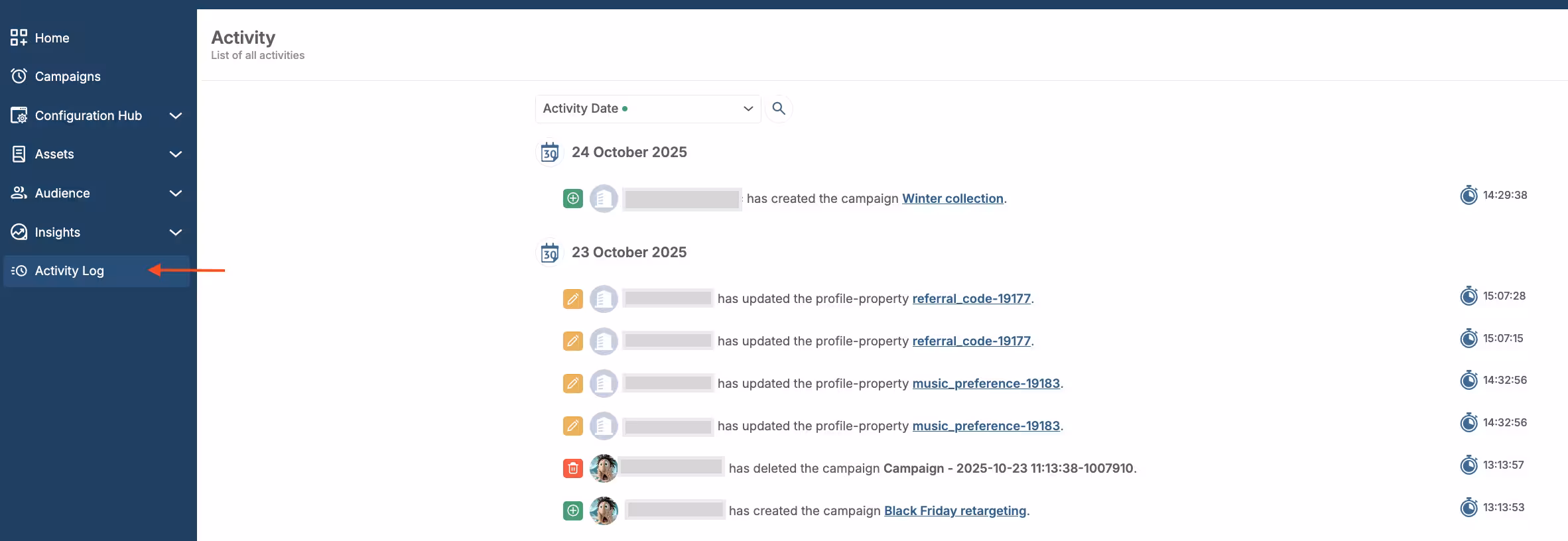
Task: Click the calendar icon for 23 October 2025
Action: pos(549,253)
